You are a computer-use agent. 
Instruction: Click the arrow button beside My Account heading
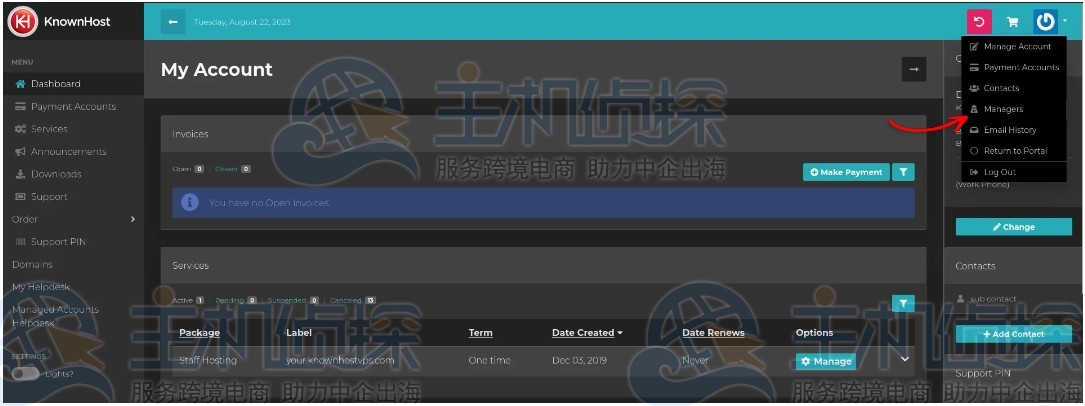(914, 69)
